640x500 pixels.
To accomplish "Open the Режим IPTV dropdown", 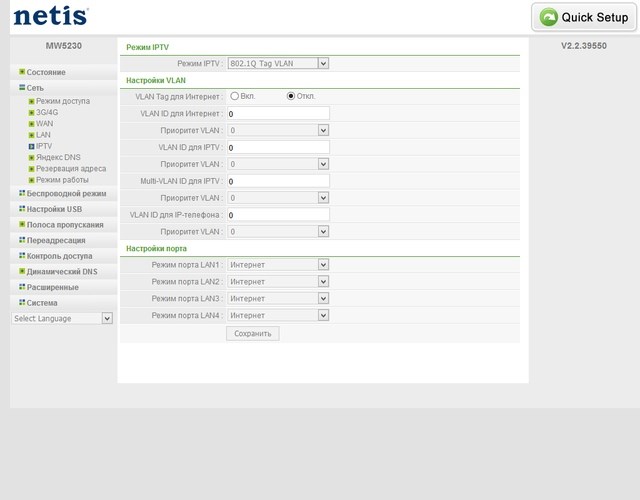I will [278, 63].
